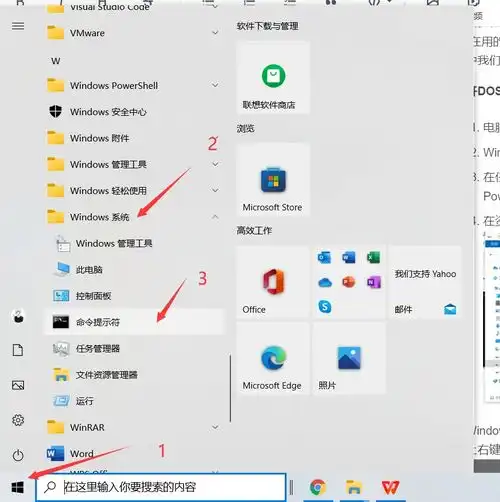Screen dimensions: 500x502
Task: Click the 高效工作 group heading
Action: coord(254,230)
